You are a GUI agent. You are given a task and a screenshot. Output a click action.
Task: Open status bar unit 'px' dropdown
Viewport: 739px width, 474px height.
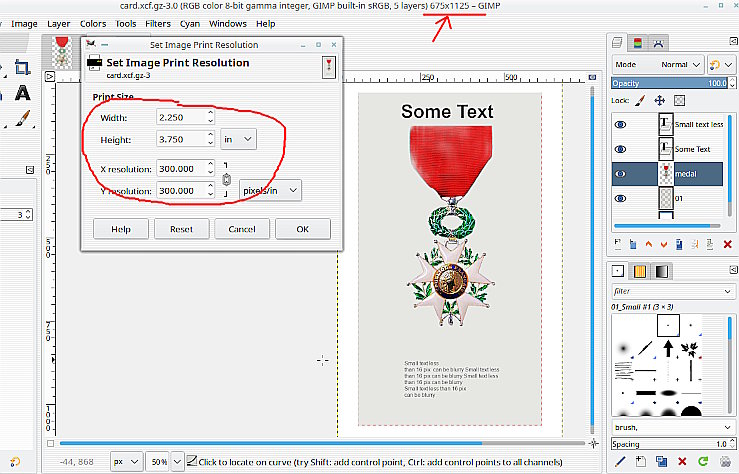pos(126,462)
